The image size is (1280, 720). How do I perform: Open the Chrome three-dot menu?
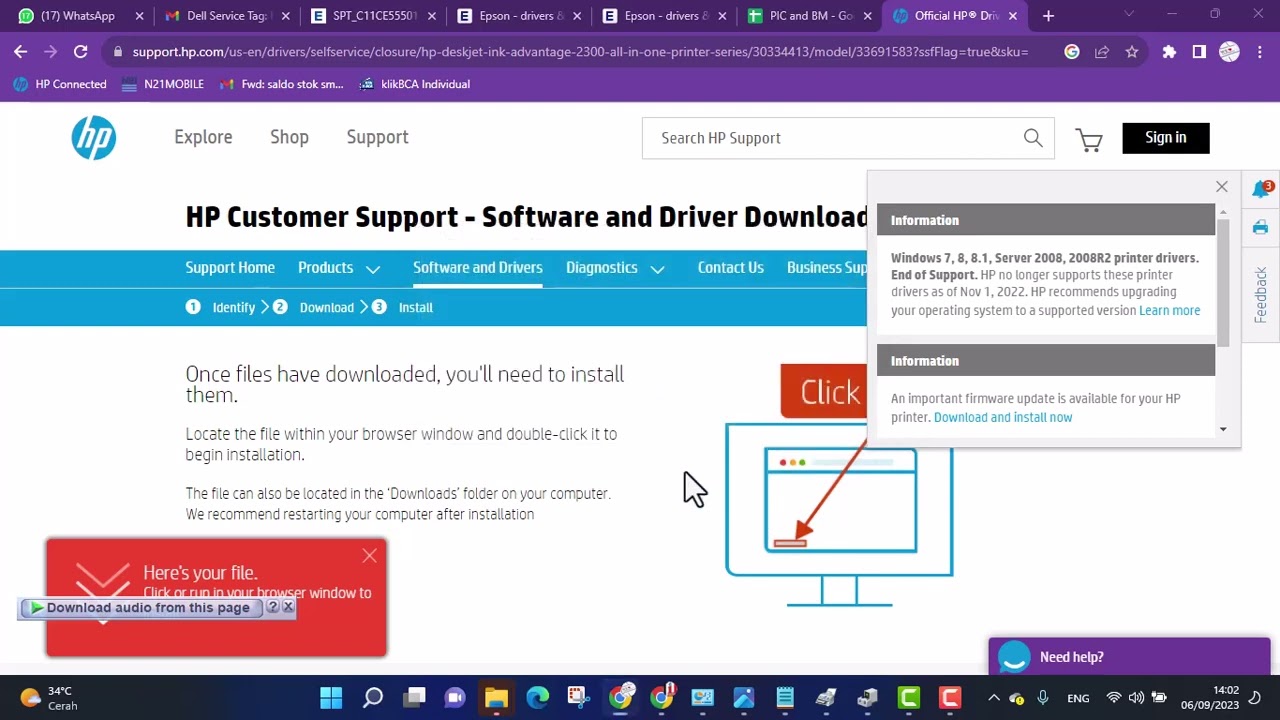[1260, 52]
